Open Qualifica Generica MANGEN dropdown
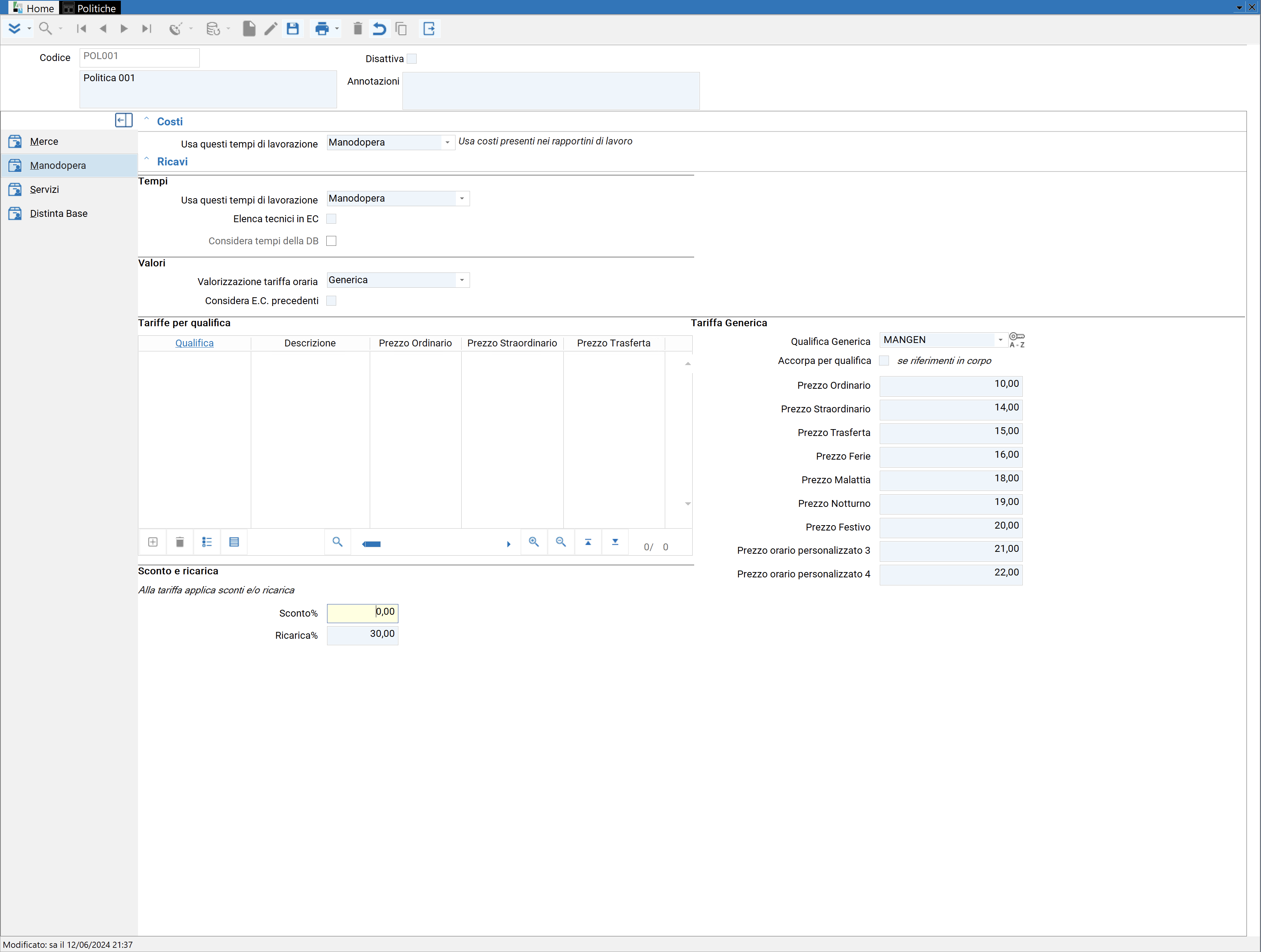The width and height of the screenshot is (1261, 952). point(1001,340)
